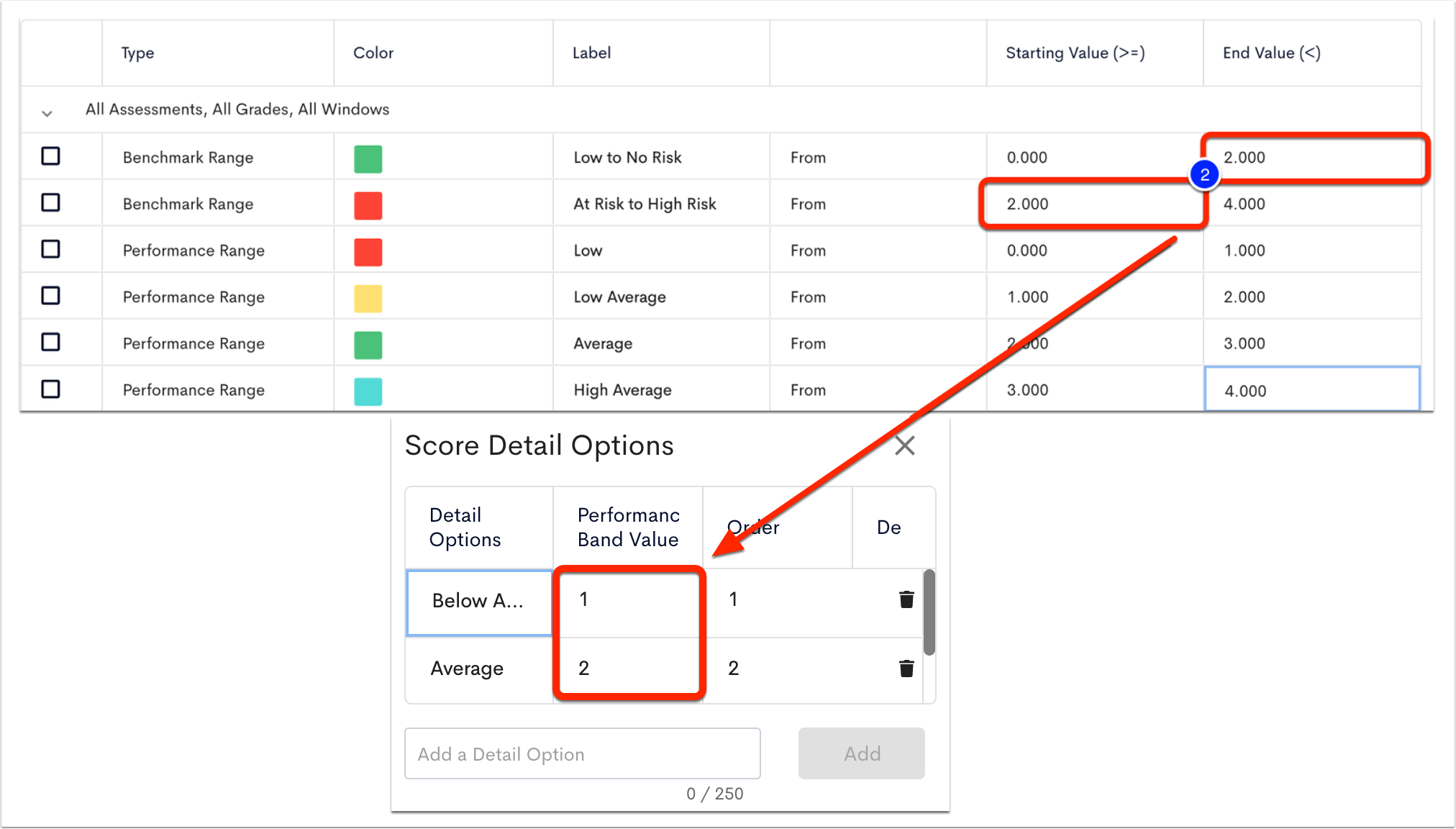The width and height of the screenshot is (1456, 829).
Task: Click the Performance Band Value column header
Action: (x=627, y=527)
